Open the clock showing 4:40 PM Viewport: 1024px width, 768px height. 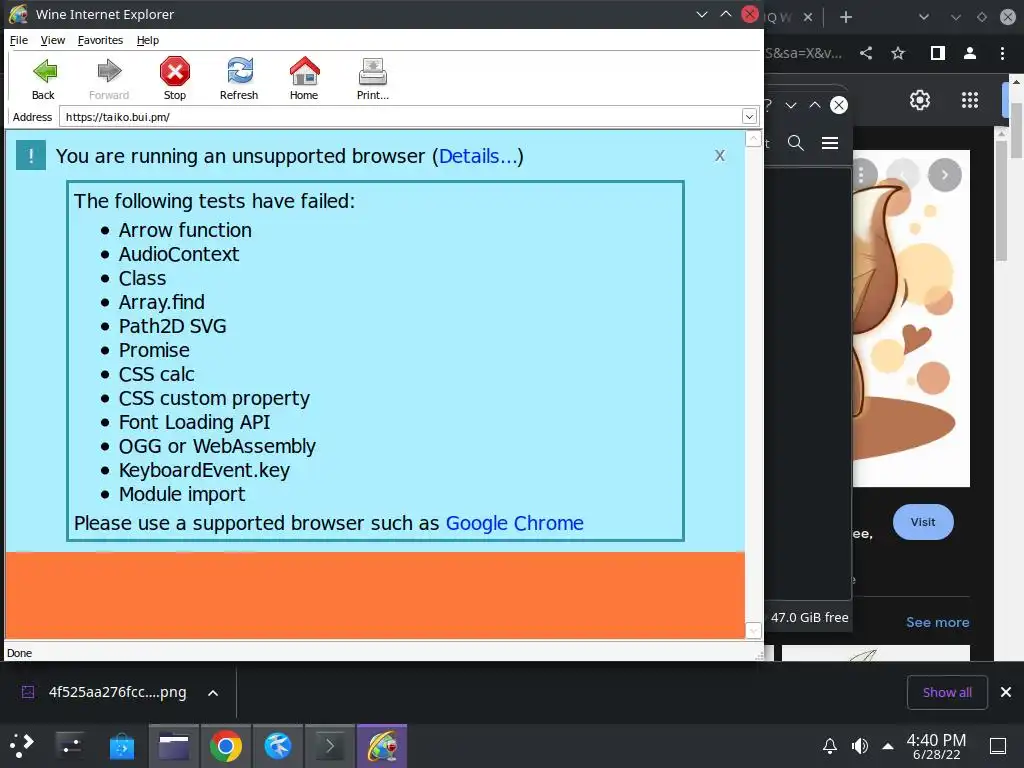(936, 746)
